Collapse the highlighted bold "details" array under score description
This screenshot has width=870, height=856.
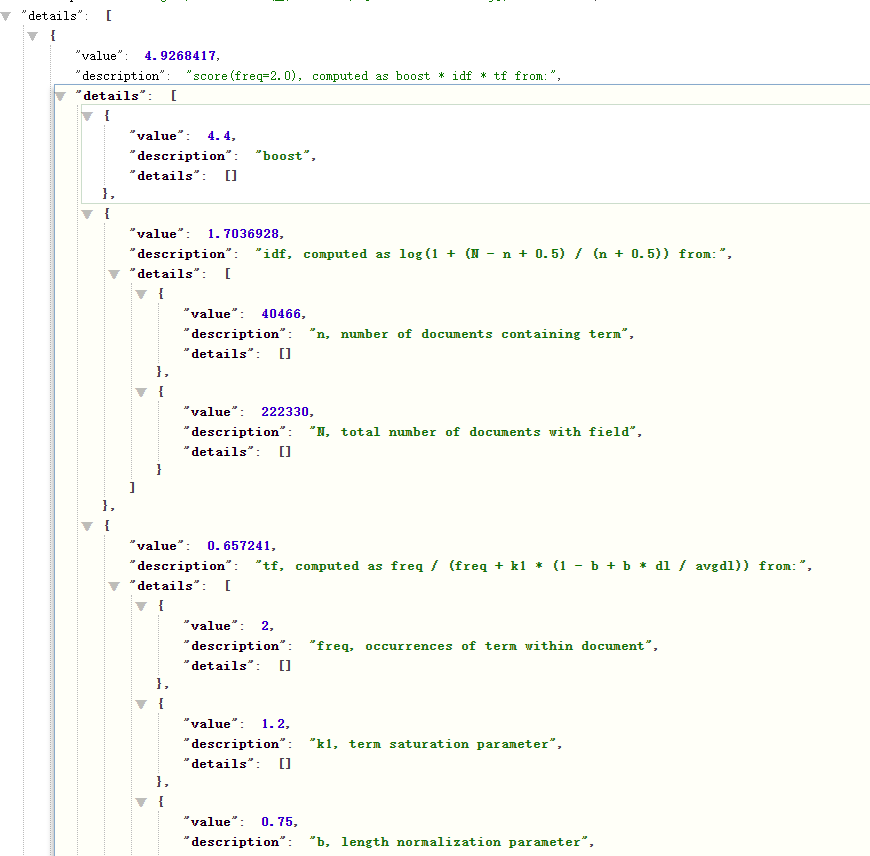(60, 96)
